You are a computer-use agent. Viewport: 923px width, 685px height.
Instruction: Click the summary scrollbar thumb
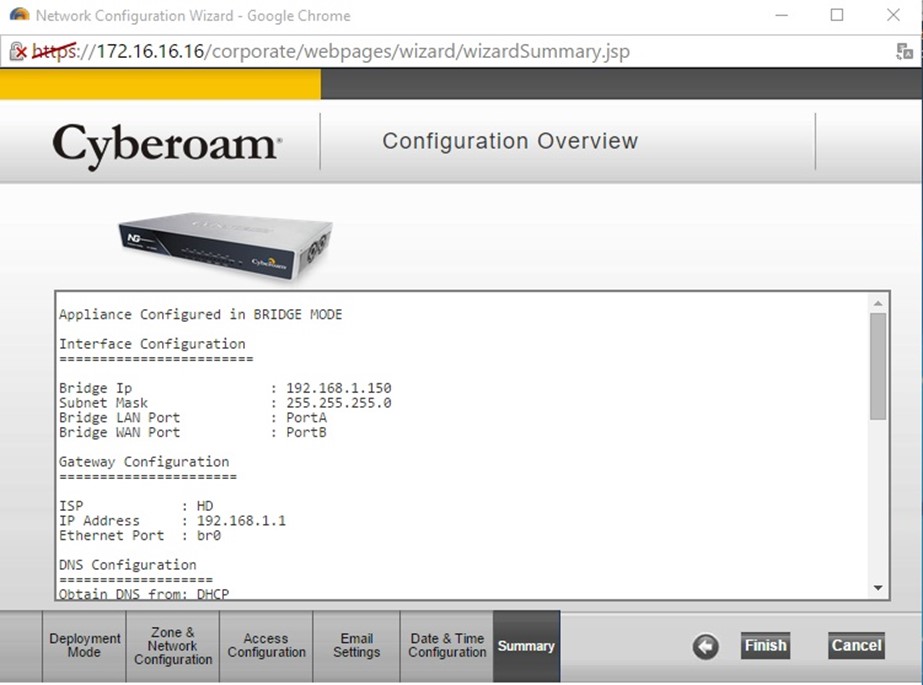click(878, 366)
